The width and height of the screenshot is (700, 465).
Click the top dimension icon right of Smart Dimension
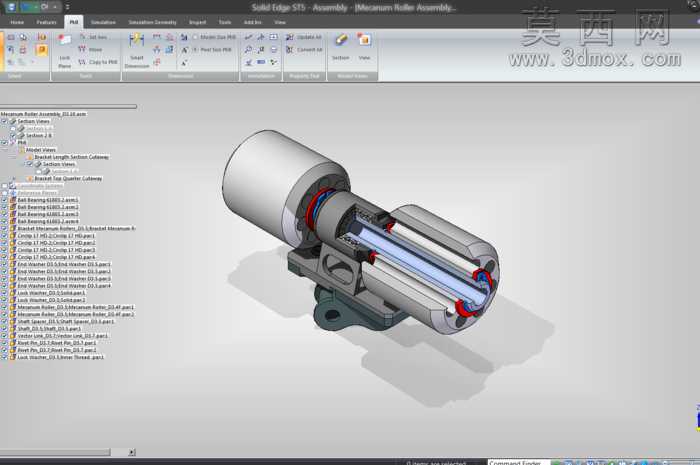(x=157, y=37)
